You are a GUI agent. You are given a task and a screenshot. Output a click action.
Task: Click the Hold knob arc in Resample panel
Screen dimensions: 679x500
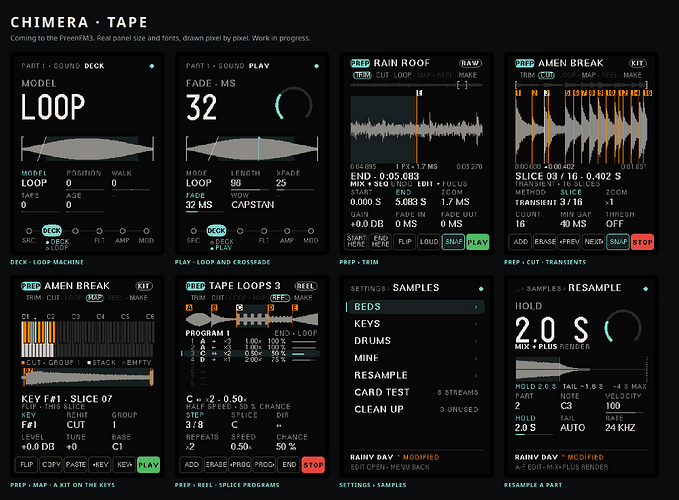[x=623, y=326]
